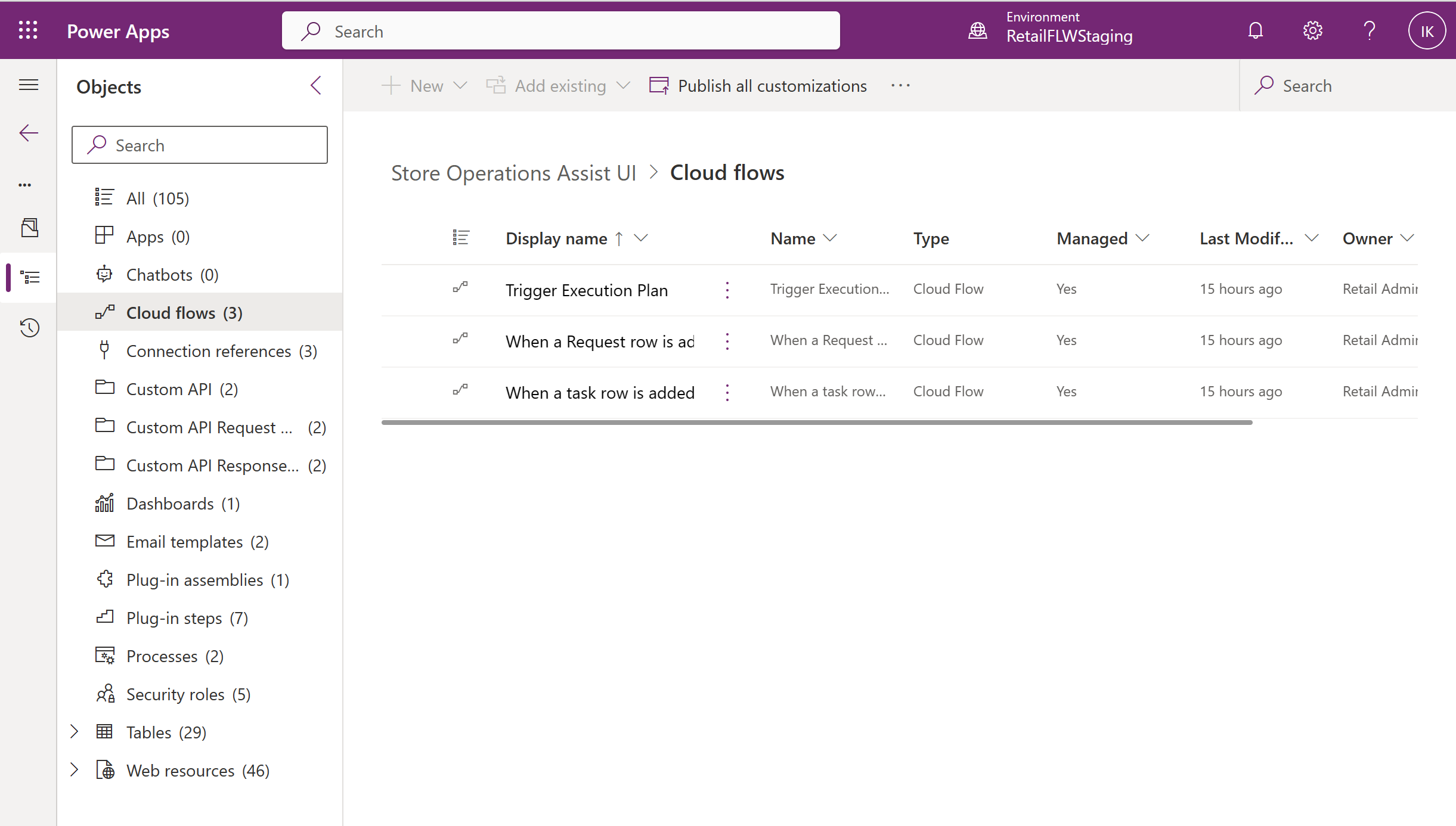This screenshot has height=826, width=1456.
Task: Open the Managed column filter dropdown
Action: pos(1144,238)
